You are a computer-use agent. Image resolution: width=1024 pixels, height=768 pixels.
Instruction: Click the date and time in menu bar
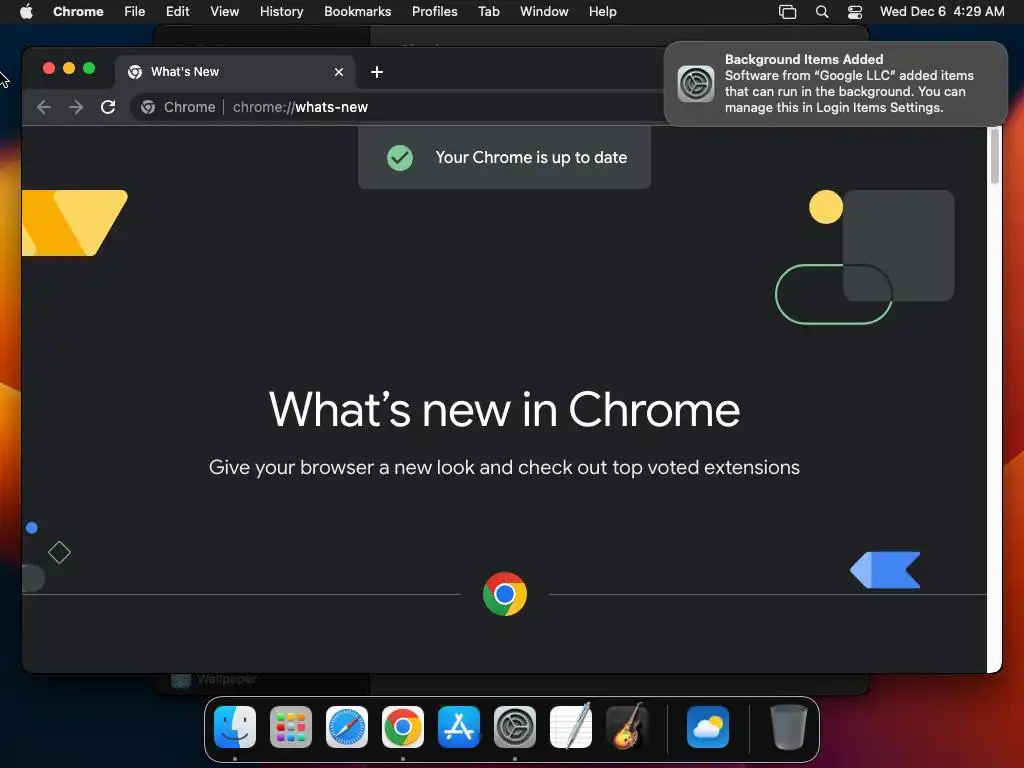click(x=942, y=12)
